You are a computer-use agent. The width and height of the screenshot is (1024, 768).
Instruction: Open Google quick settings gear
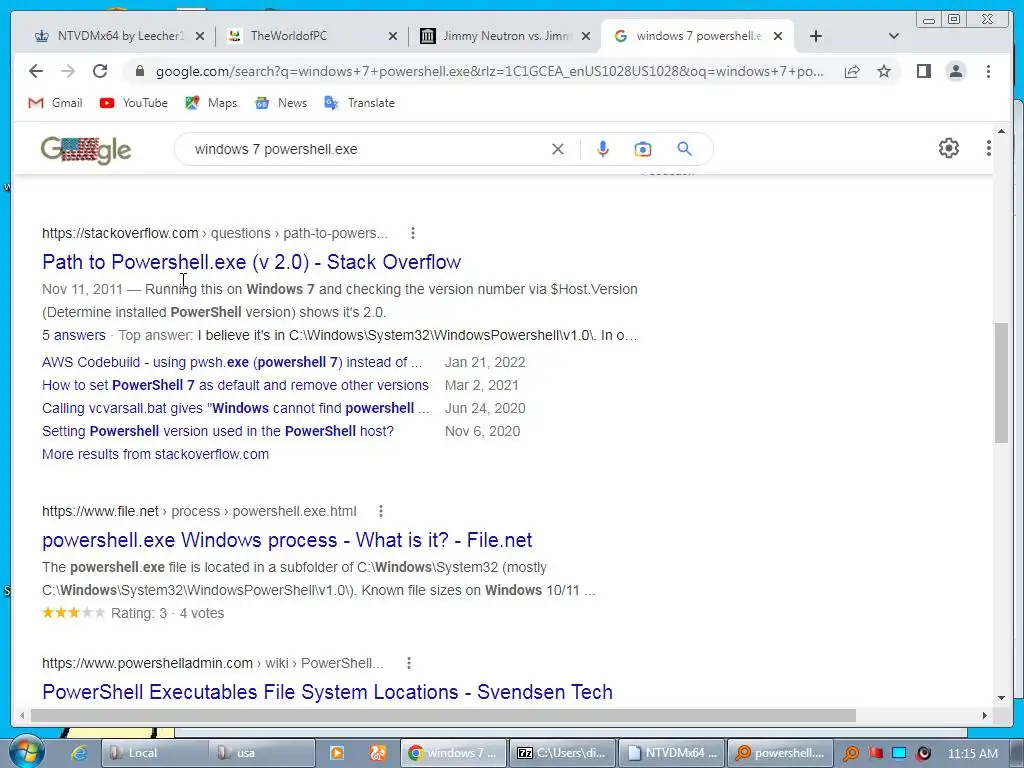(x=948, y=148)
